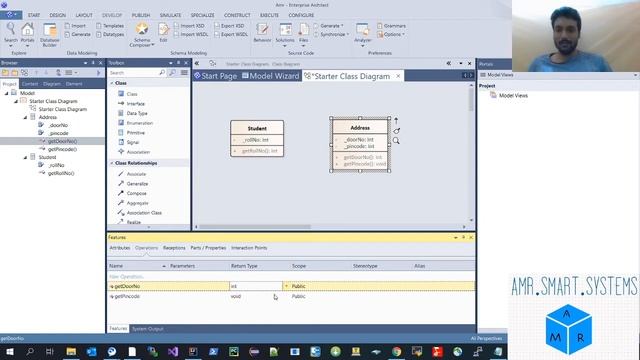Open the Search tool in the ribbon

(11, 33)
